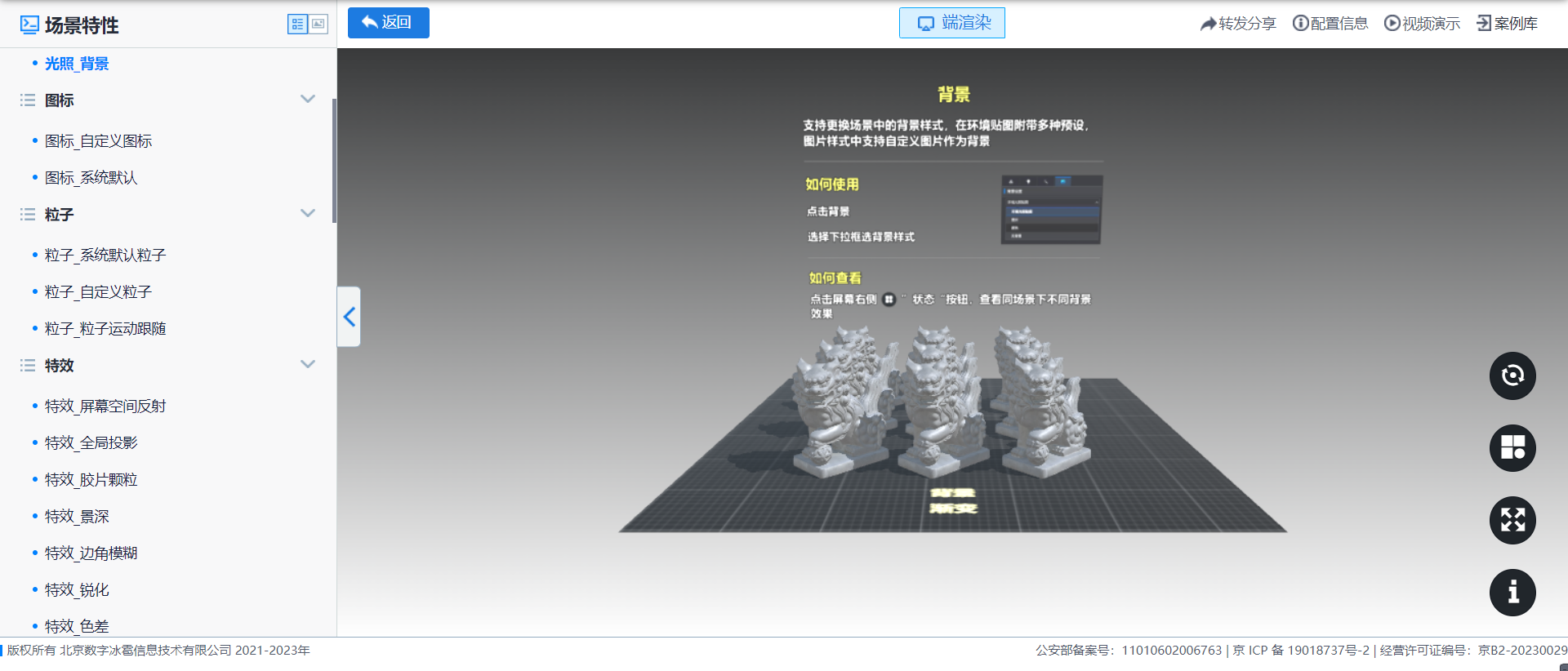
Task: Switch sidebar to list view icon
Action: [297, 24]
